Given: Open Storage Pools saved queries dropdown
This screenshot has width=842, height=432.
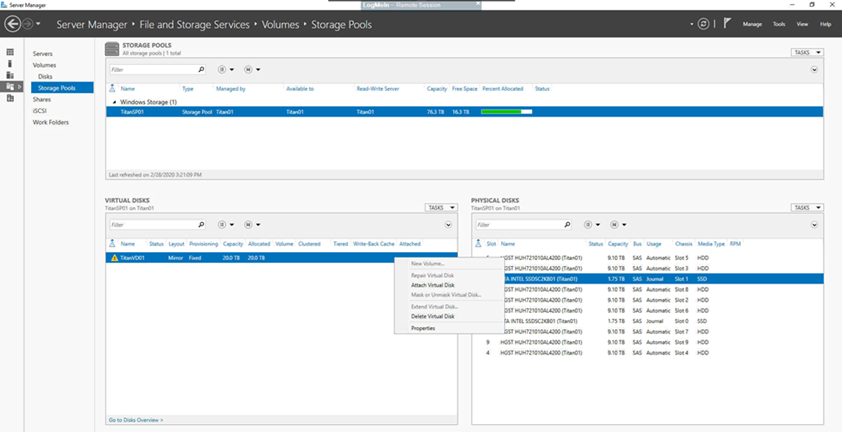Looking at the screenshot, I should pyautogui.click(x=252, y=69).
